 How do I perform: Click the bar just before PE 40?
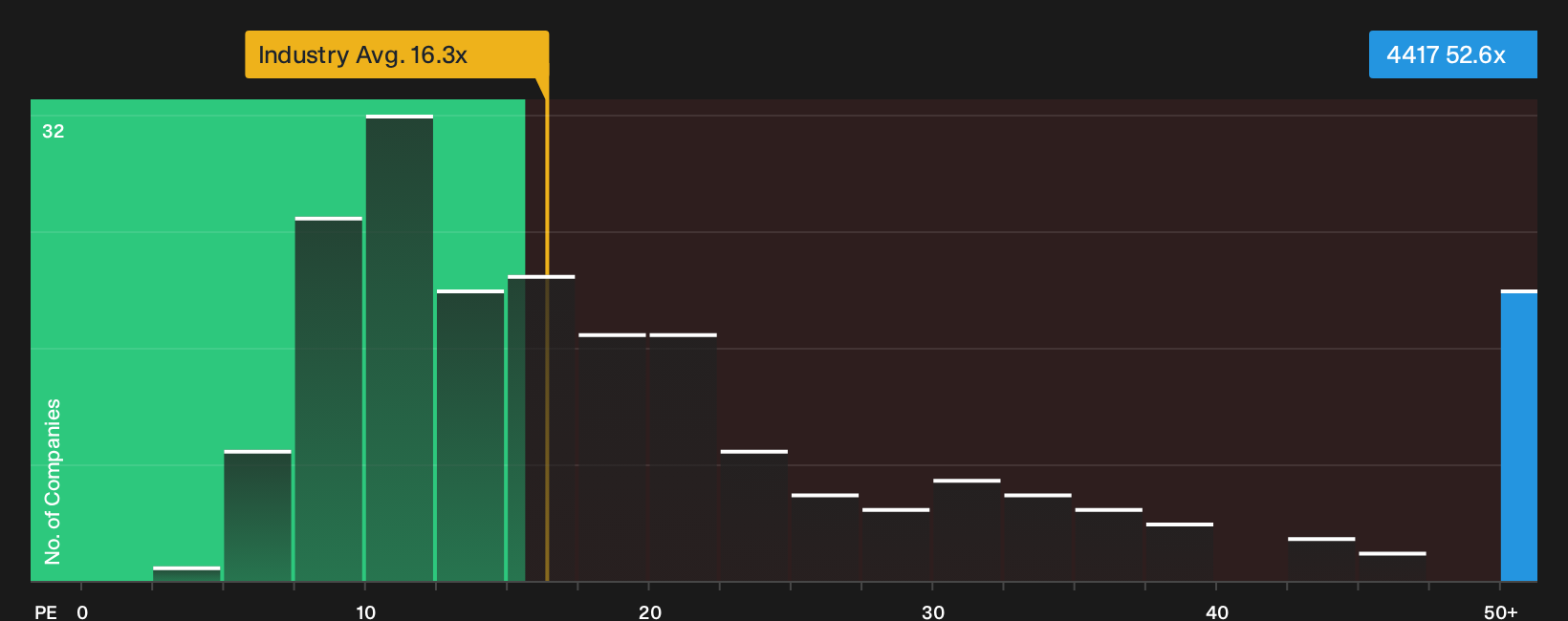tap(1180, 552)
